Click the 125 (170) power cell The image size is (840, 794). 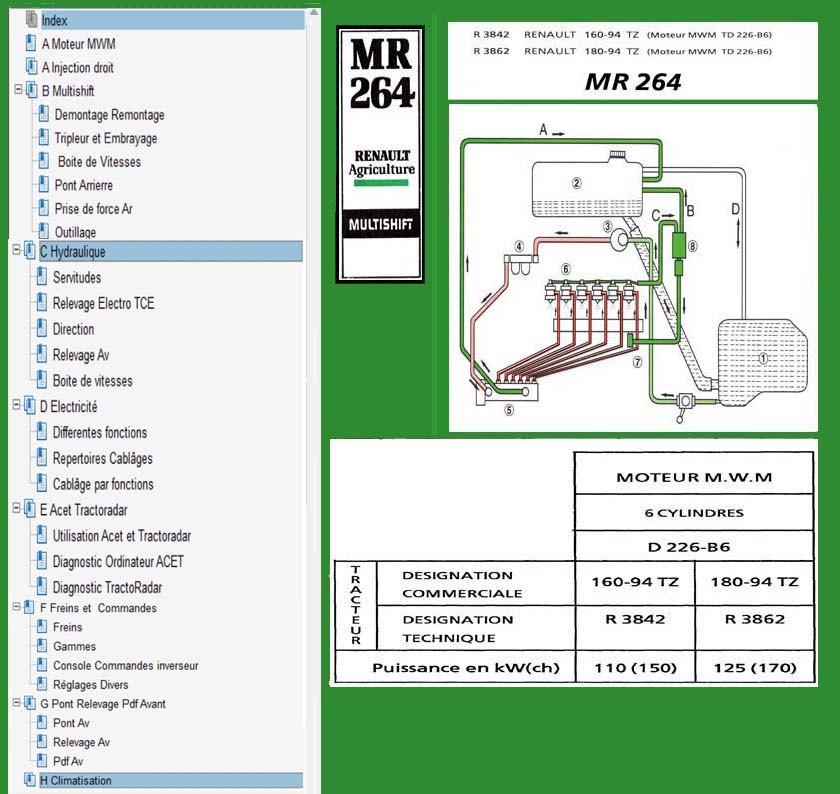pos(754,668)
